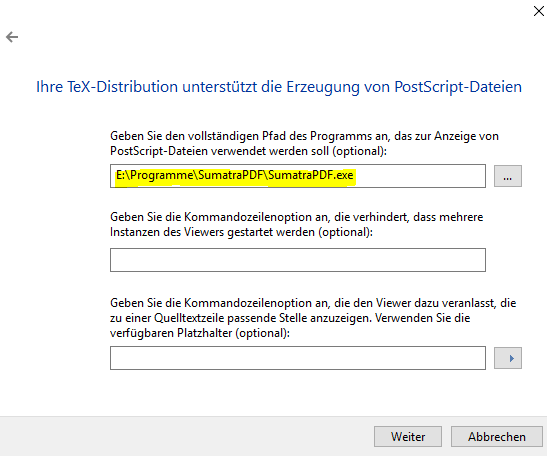547x456 pixels.
Task: Click into the PostScript viewer path field
Action: [x=298, y=176]
